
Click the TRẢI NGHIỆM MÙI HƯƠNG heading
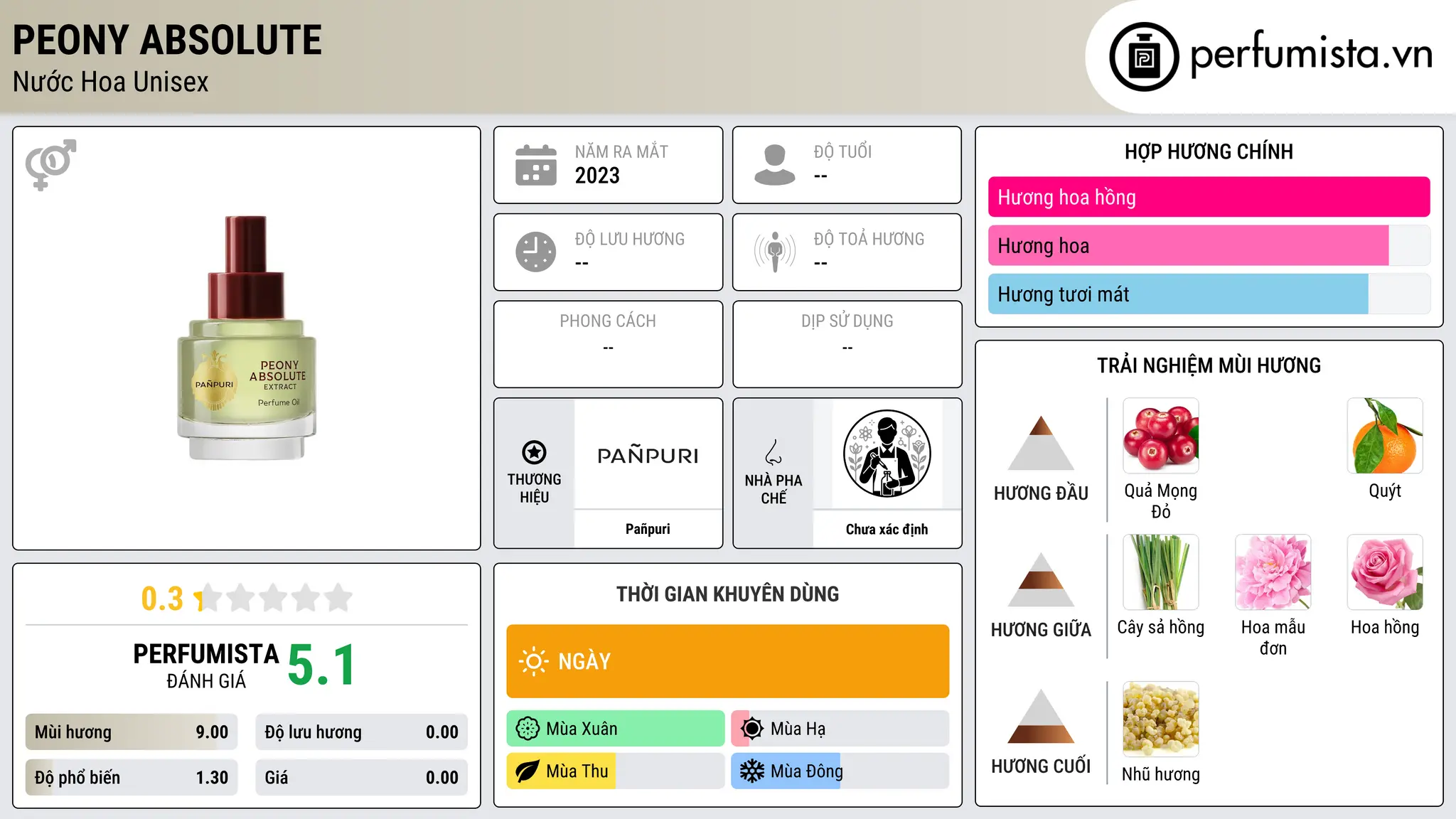tap(1209, 365)
